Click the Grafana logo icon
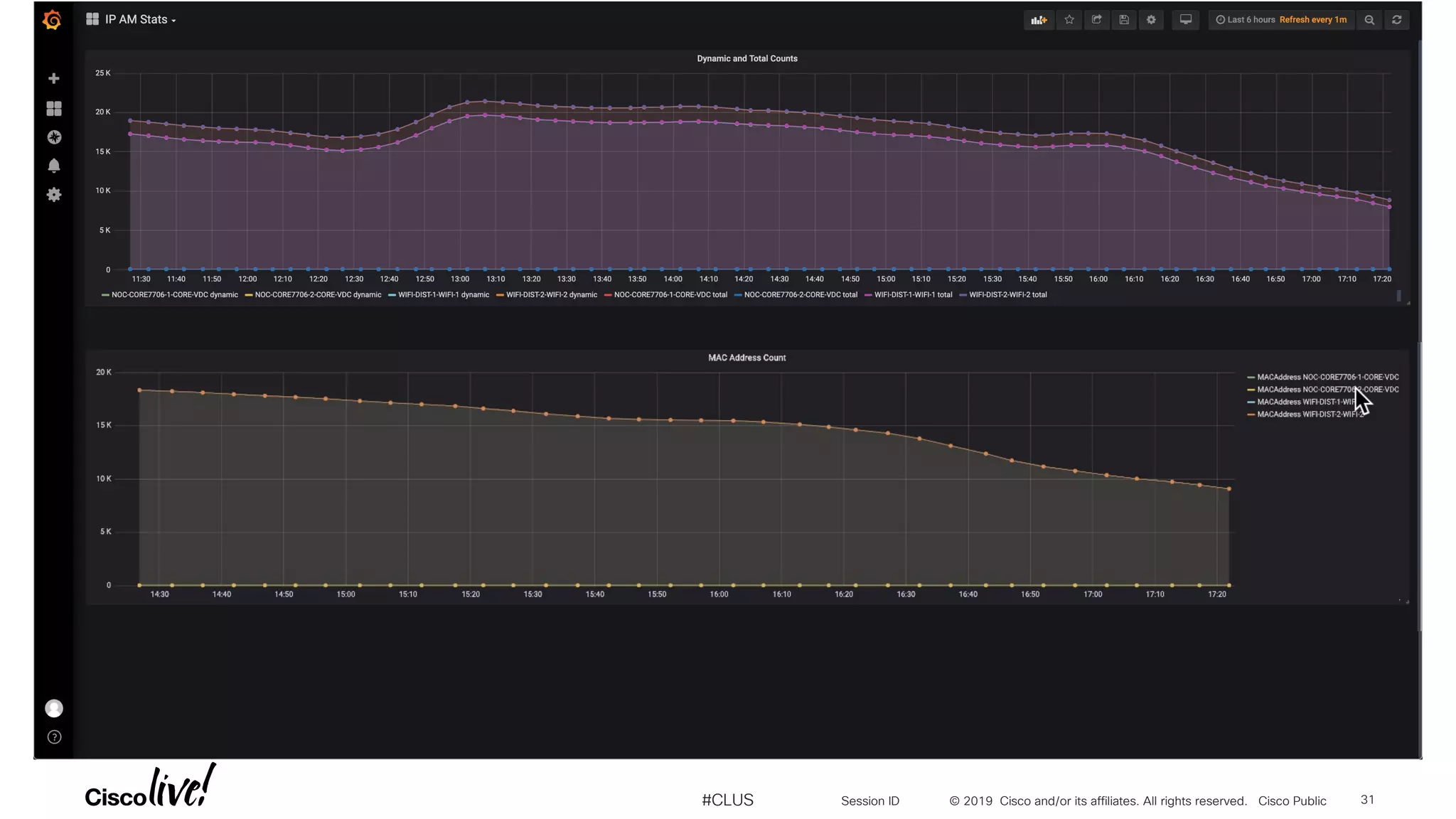This screenshot has height=819, width=1456. click(x=52, y=20)
